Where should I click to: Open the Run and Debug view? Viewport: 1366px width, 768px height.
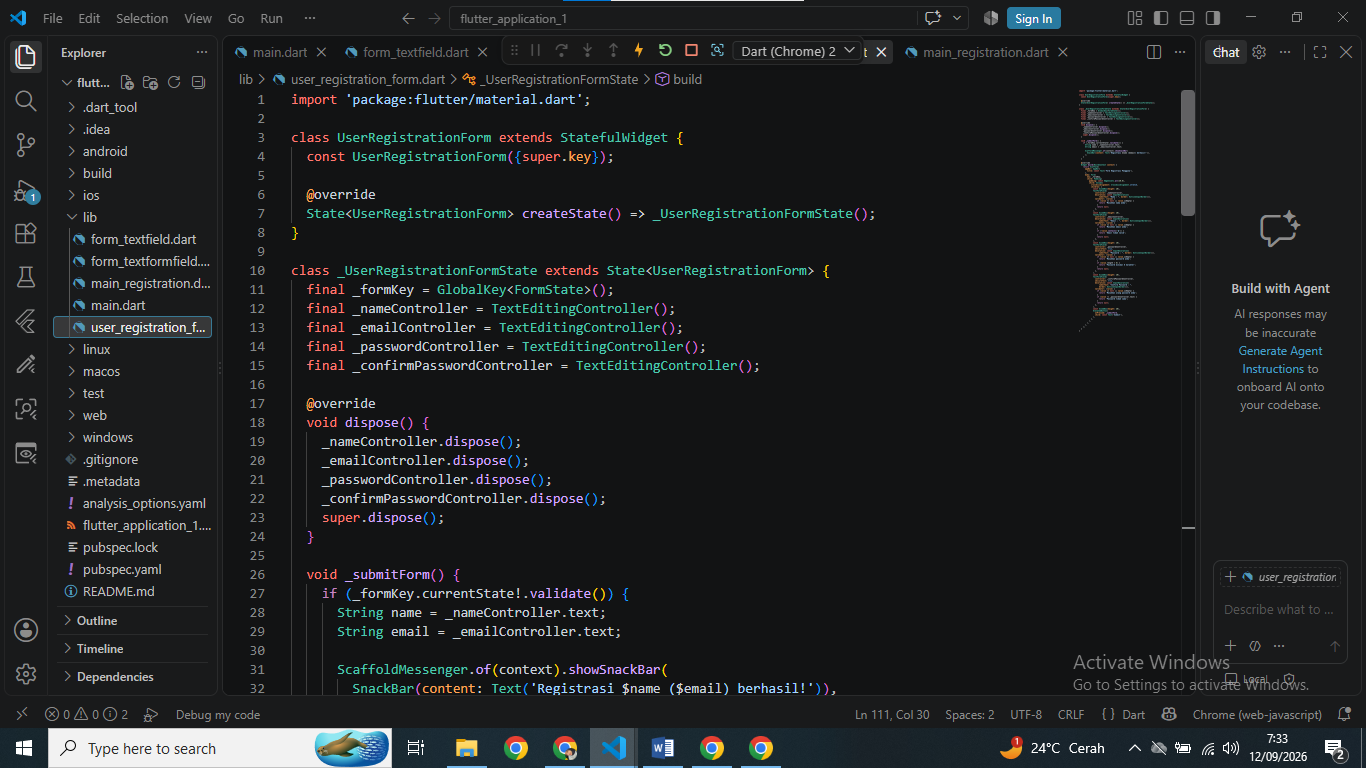(26, 191)
